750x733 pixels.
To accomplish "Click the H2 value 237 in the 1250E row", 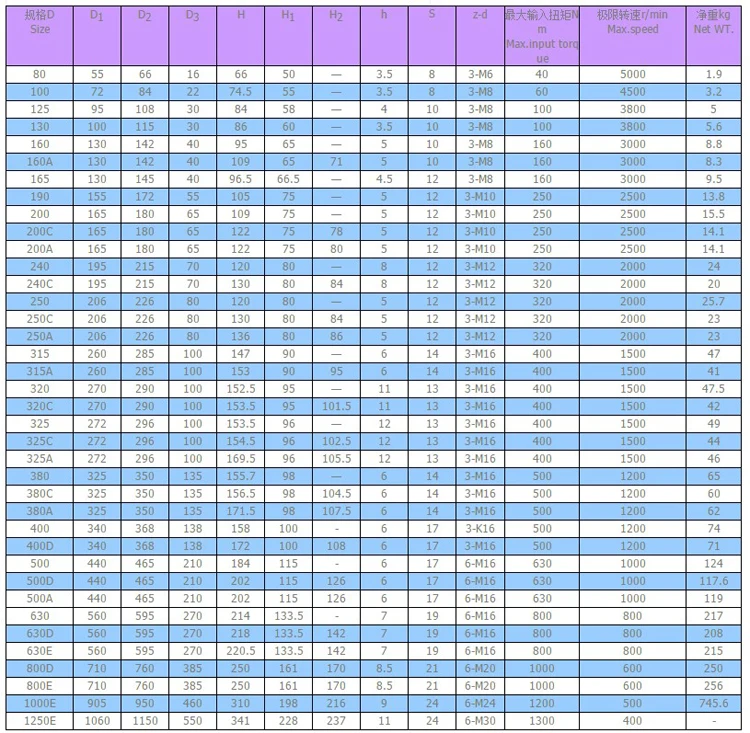I will (x=336, y=721).
